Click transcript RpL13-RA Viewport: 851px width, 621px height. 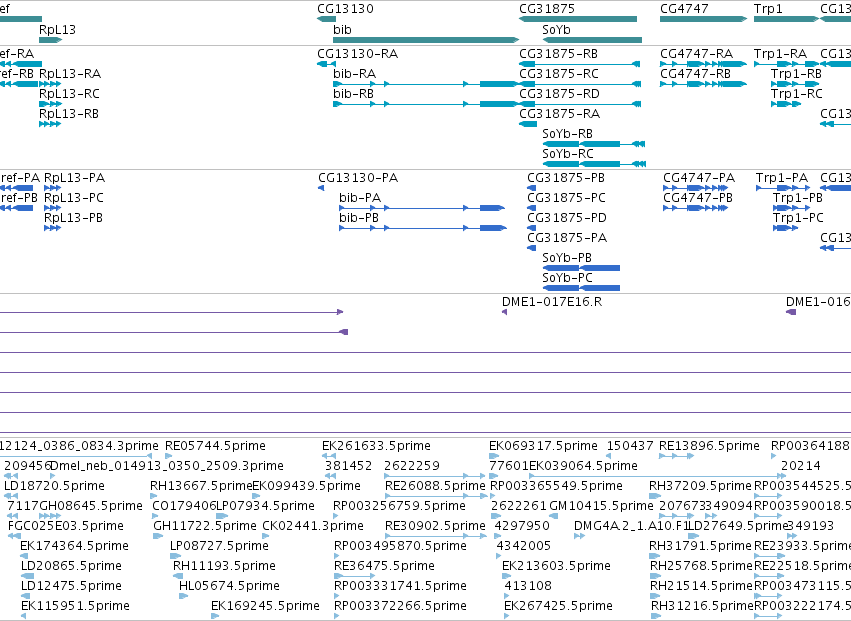[x=70, y=74]
